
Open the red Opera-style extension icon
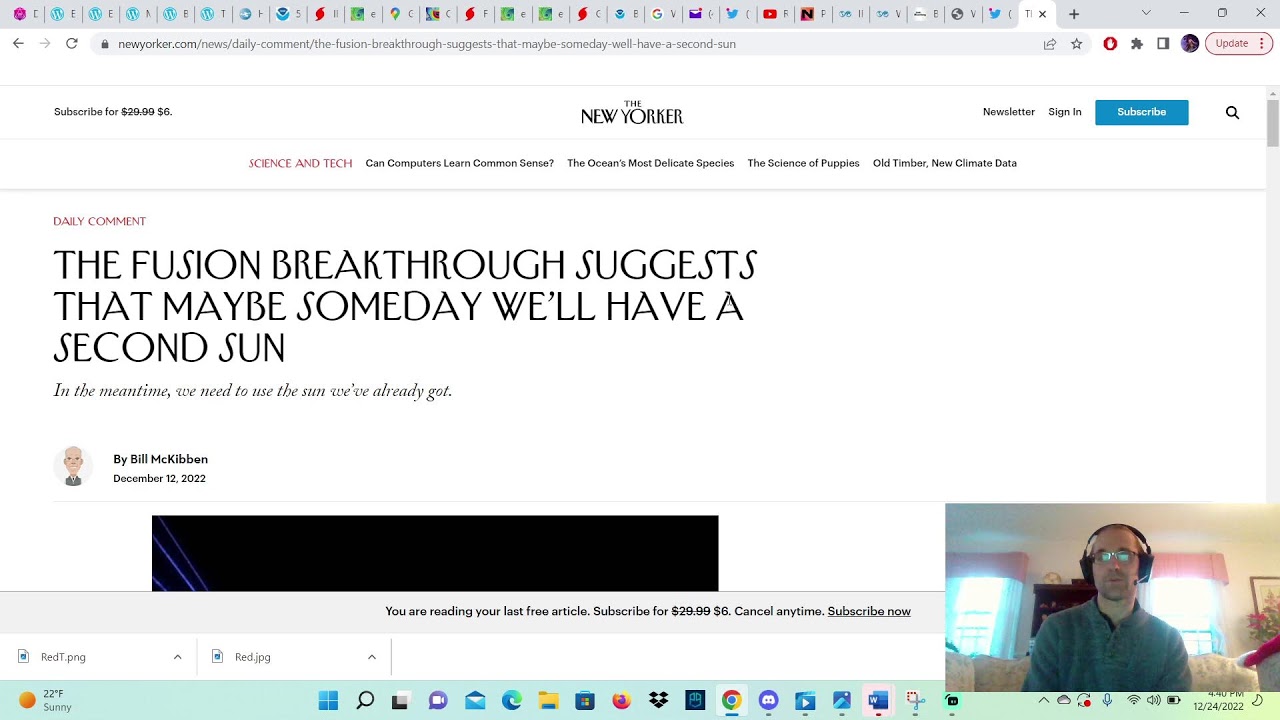(1110, 44)
